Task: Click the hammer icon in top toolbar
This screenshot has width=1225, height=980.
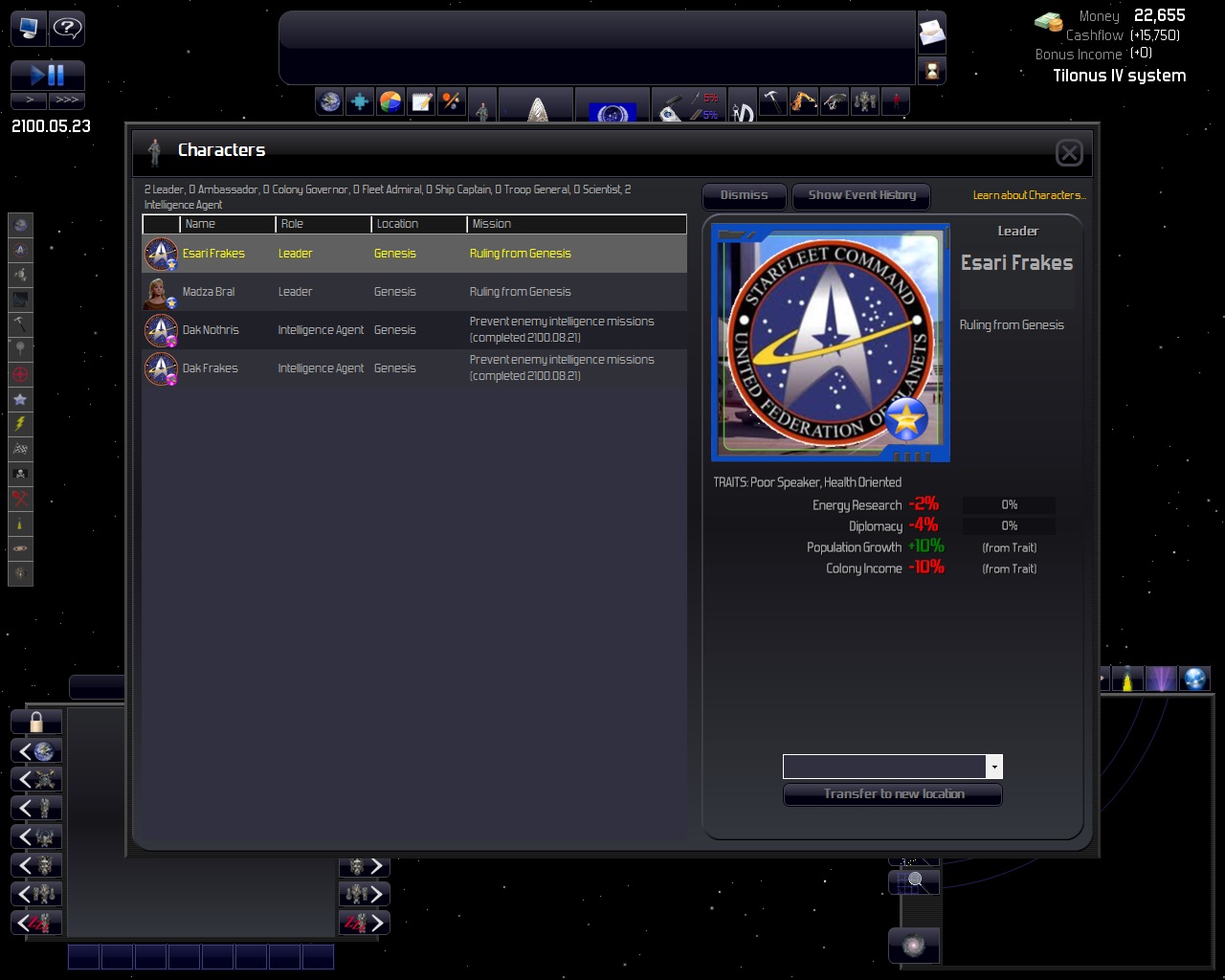Action: click(772, 101)
